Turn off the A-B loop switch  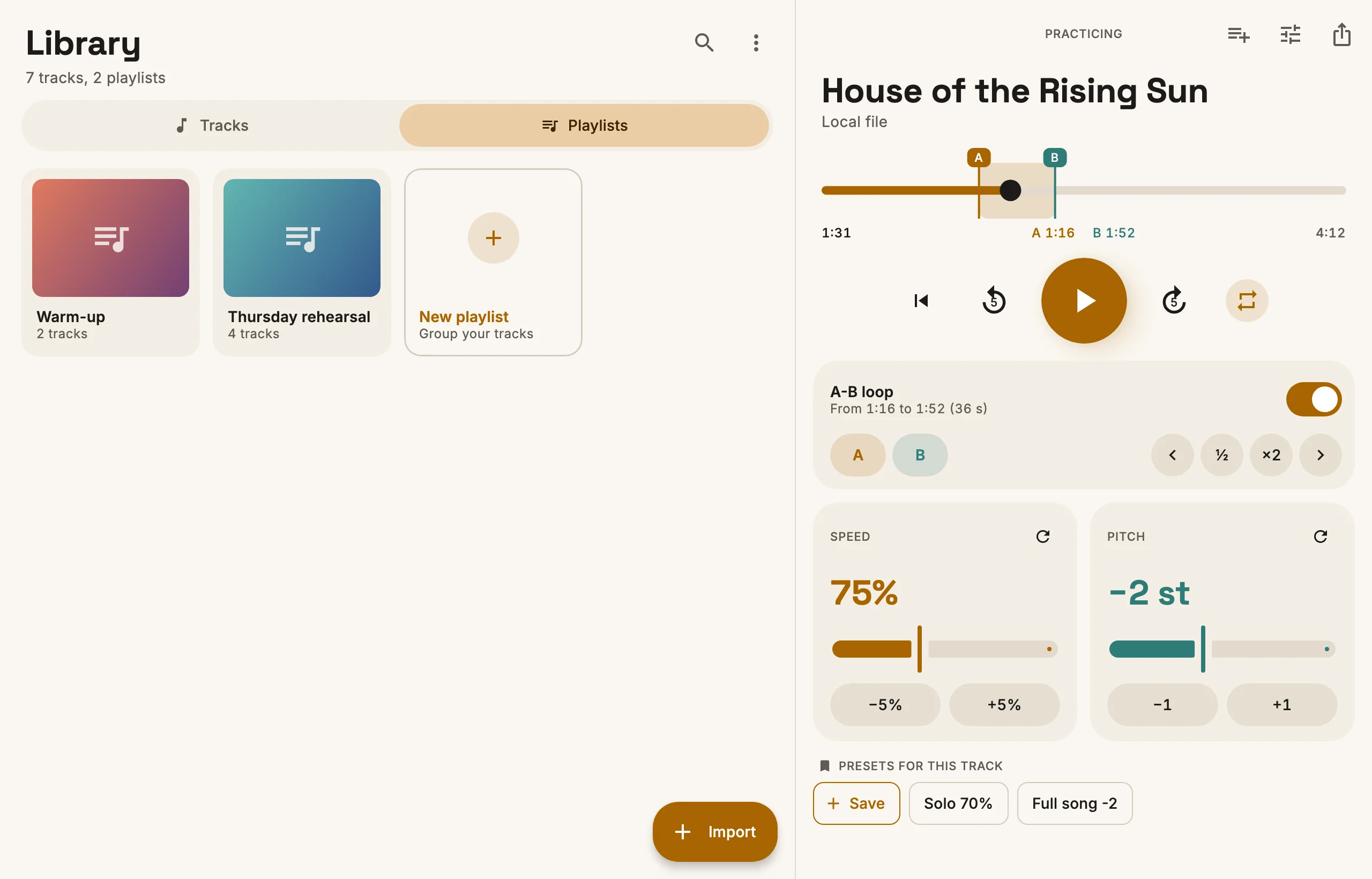click(1313, 399)
